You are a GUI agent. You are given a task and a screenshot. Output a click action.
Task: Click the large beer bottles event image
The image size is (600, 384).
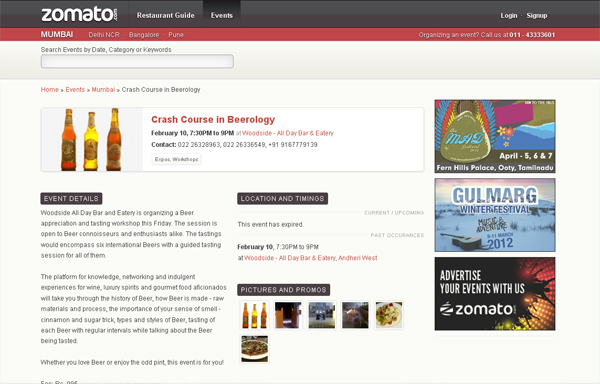(92, 140)
